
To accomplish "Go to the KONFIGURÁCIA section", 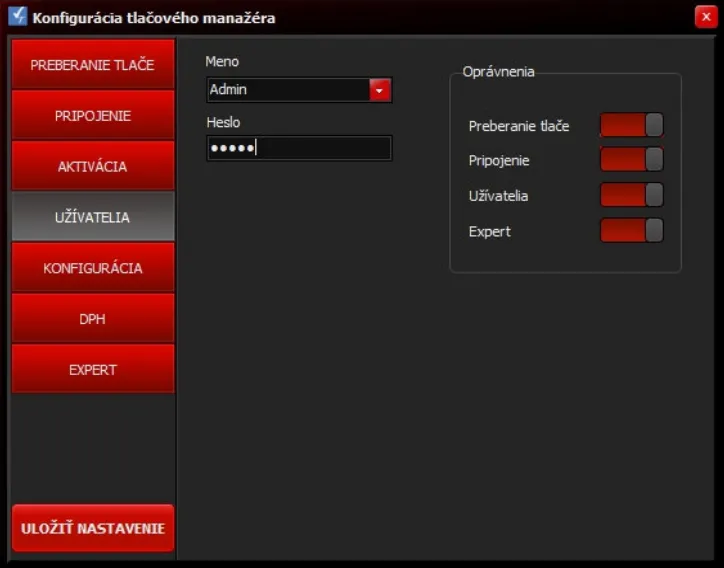I will [x=93, y=267].
